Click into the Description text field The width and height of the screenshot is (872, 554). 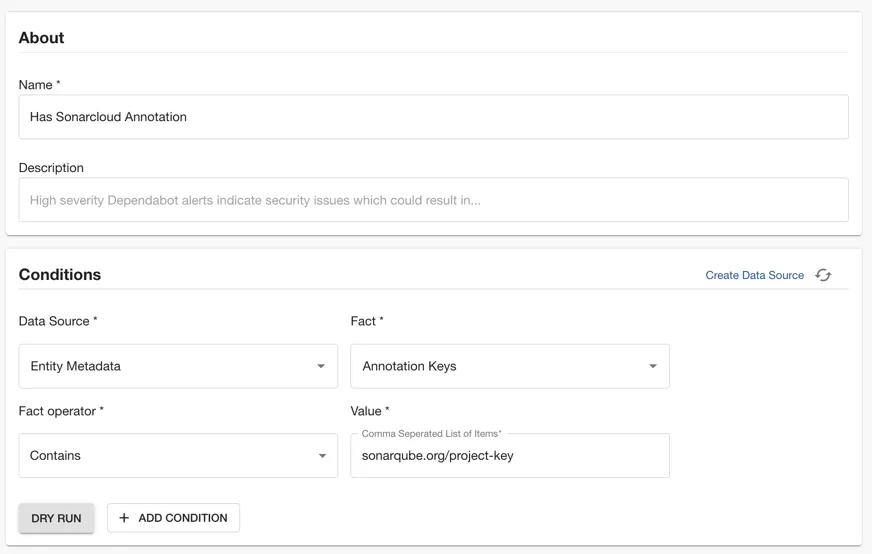point(433,200)
